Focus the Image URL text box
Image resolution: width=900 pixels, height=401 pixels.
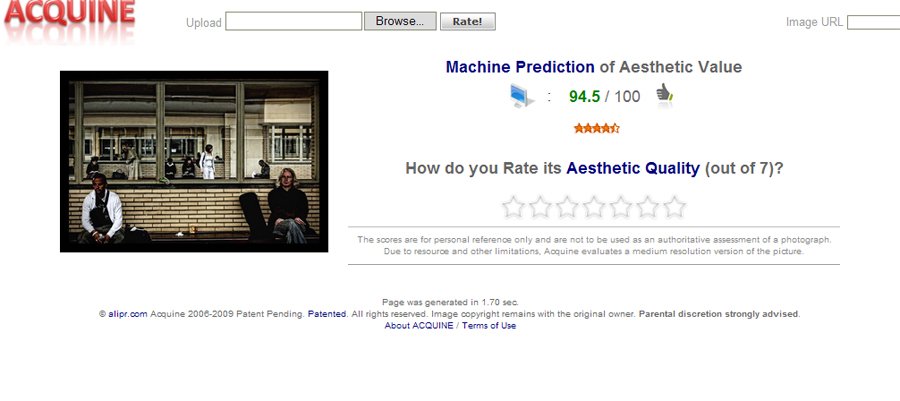point(873,22)
